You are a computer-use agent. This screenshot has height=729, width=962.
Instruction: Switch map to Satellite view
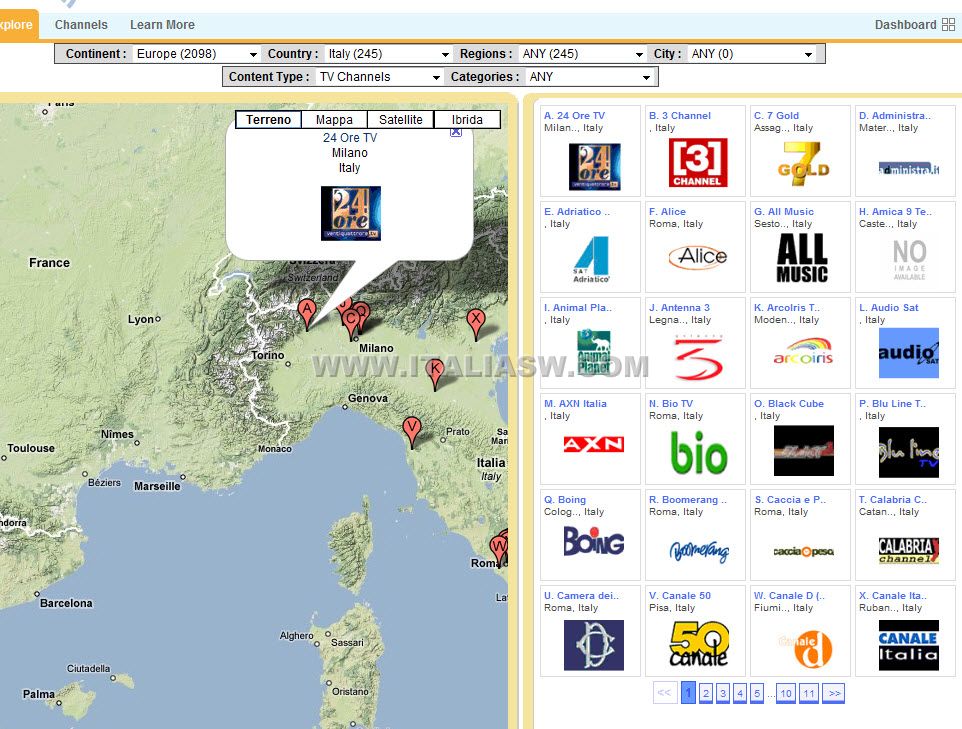coord(401,120)
